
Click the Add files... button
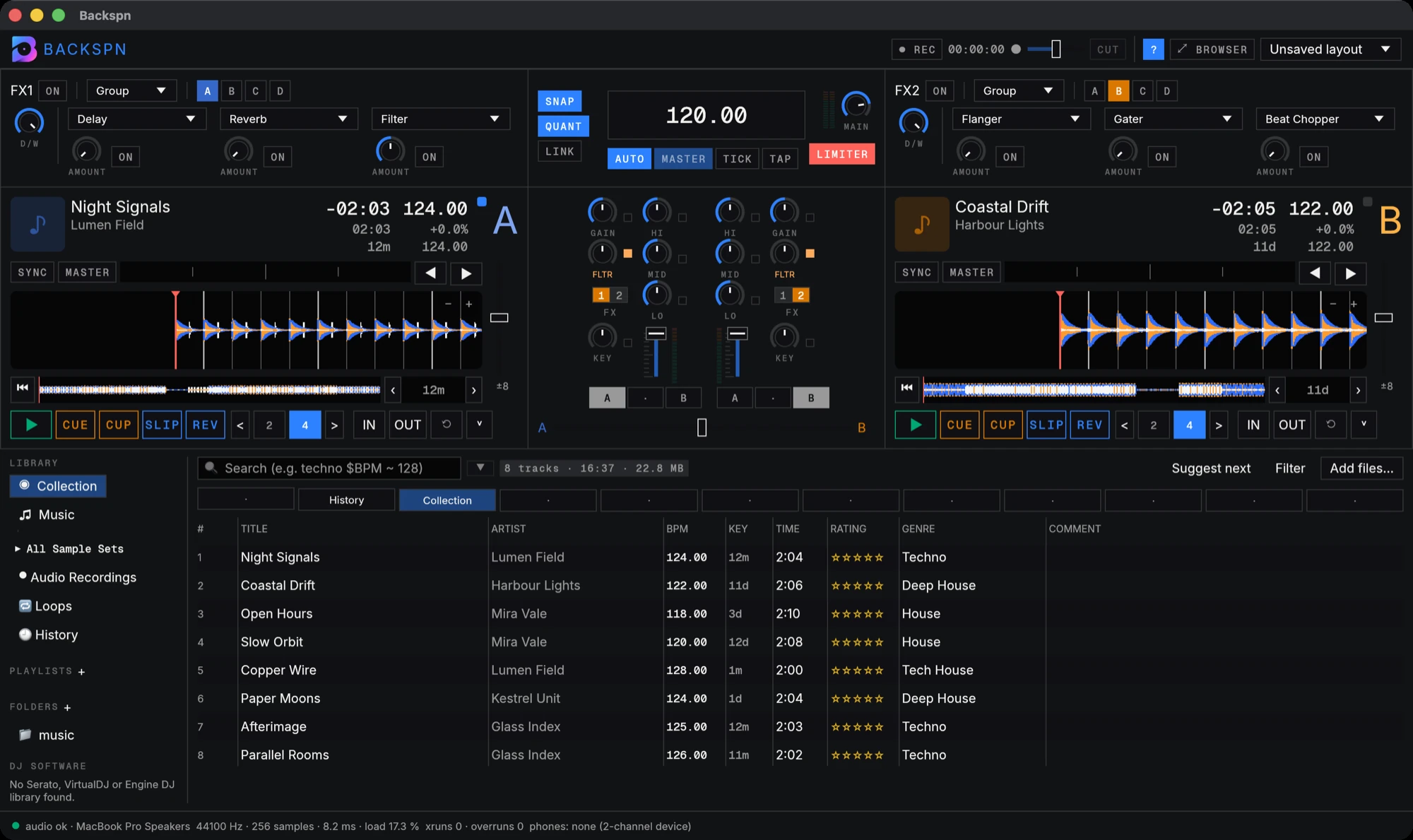click(x=1361, y=468)
